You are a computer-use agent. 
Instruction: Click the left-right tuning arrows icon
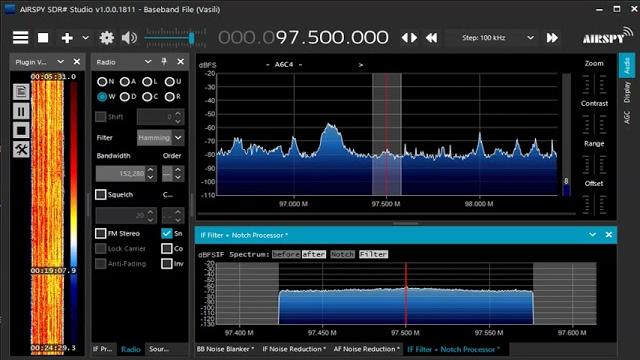coord(409,38)
